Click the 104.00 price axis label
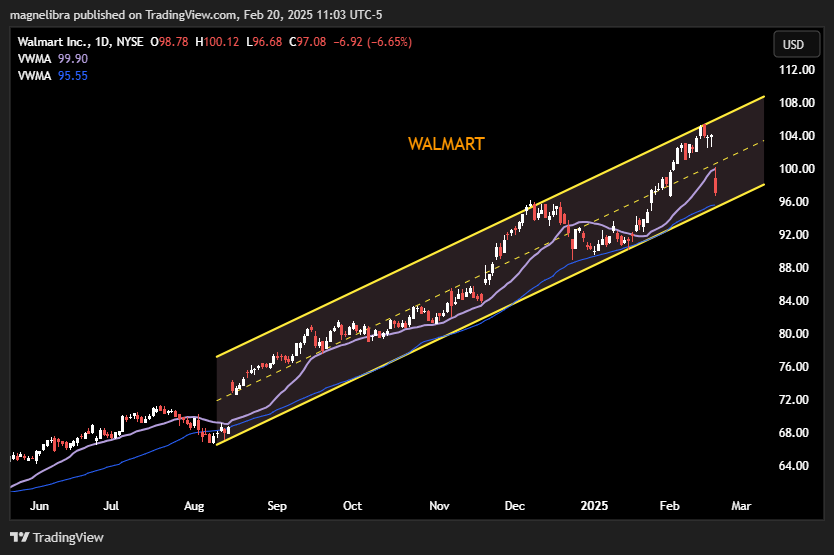 point(796,136)
